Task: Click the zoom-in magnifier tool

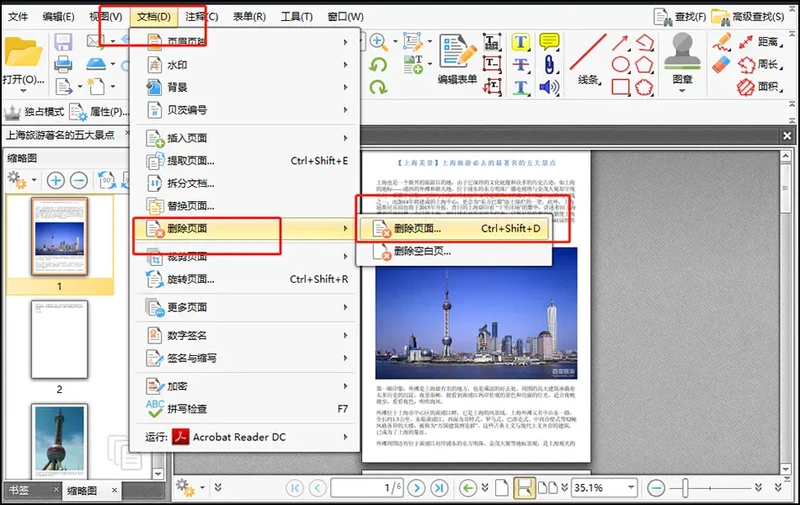Action: point(378,42)
